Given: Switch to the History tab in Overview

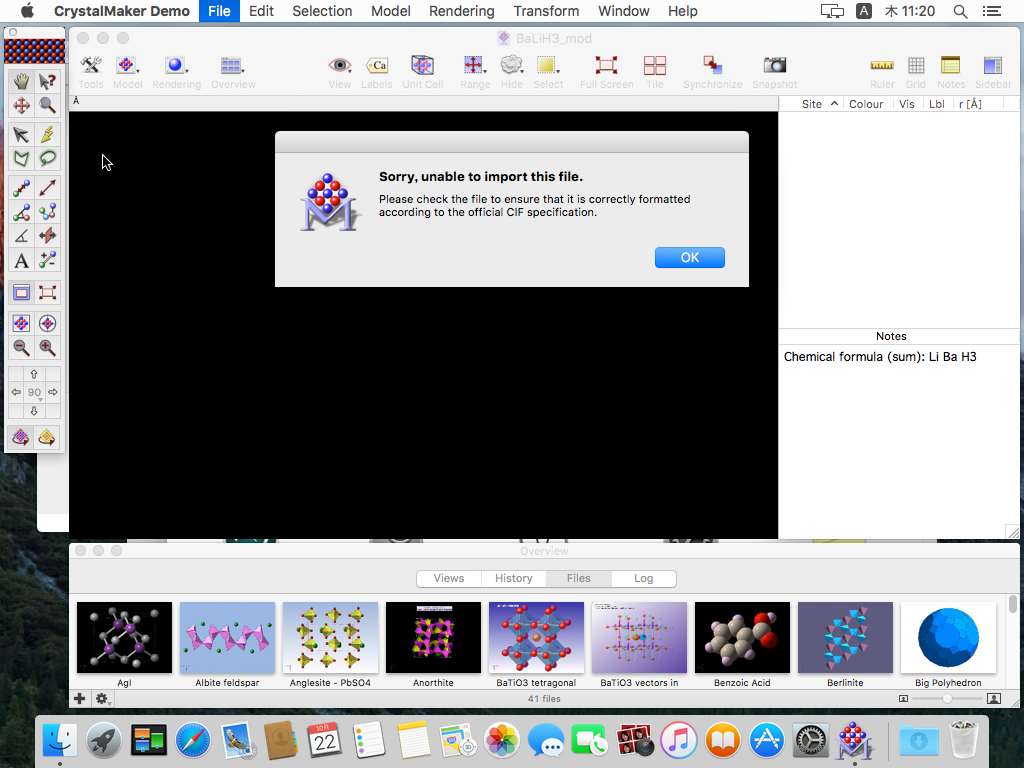Looking at the screenshot, I should 513,579.
